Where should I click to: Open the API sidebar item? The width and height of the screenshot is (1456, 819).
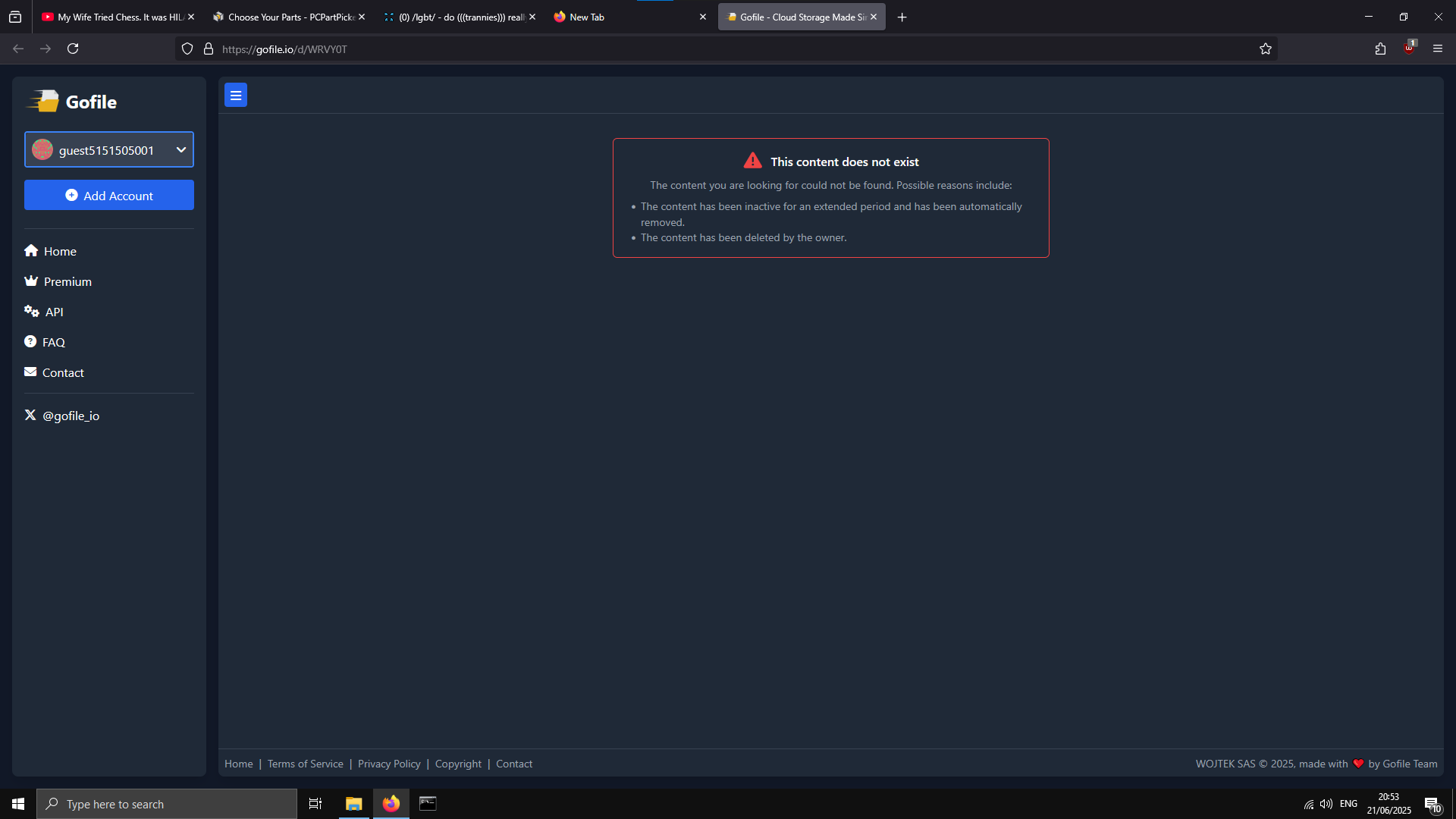pos(44,312)
